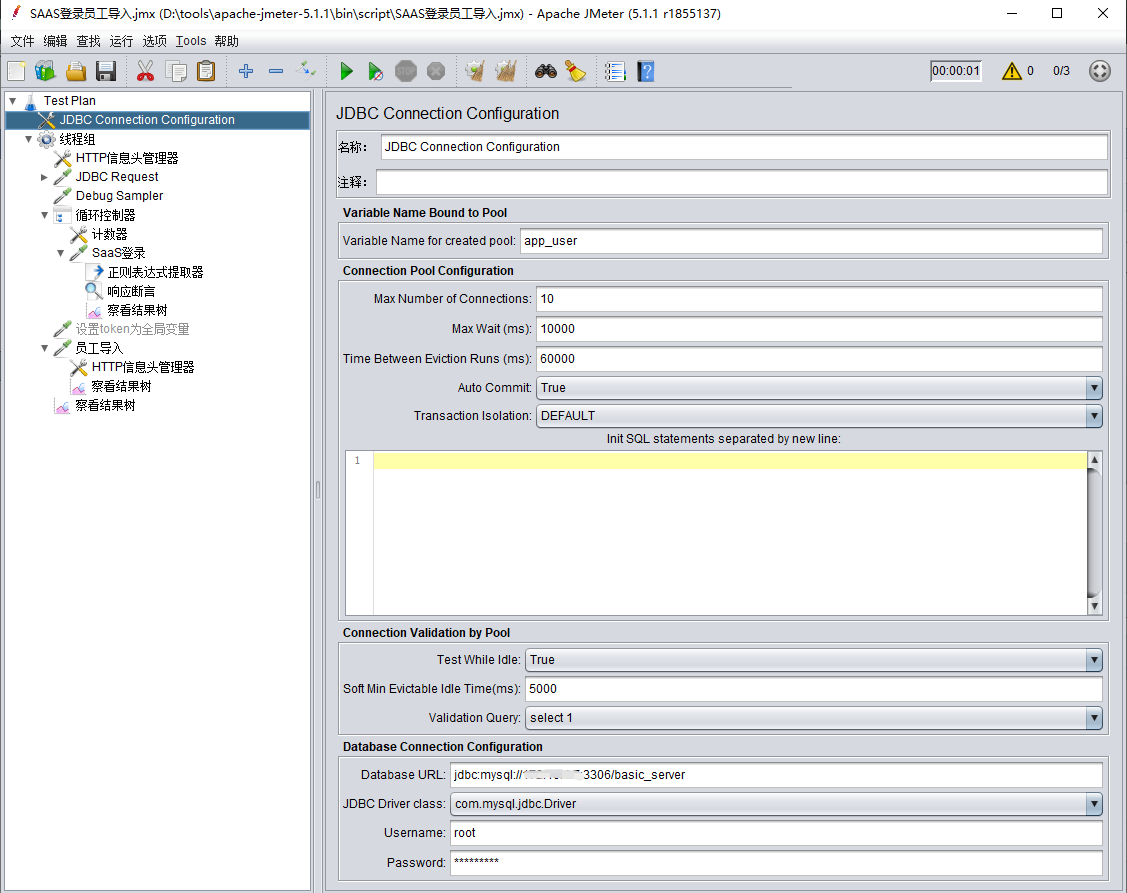Collapse the SaaS登录 node arrow
This screenshot has width=1127, height=893.
[x=60, y=253]
